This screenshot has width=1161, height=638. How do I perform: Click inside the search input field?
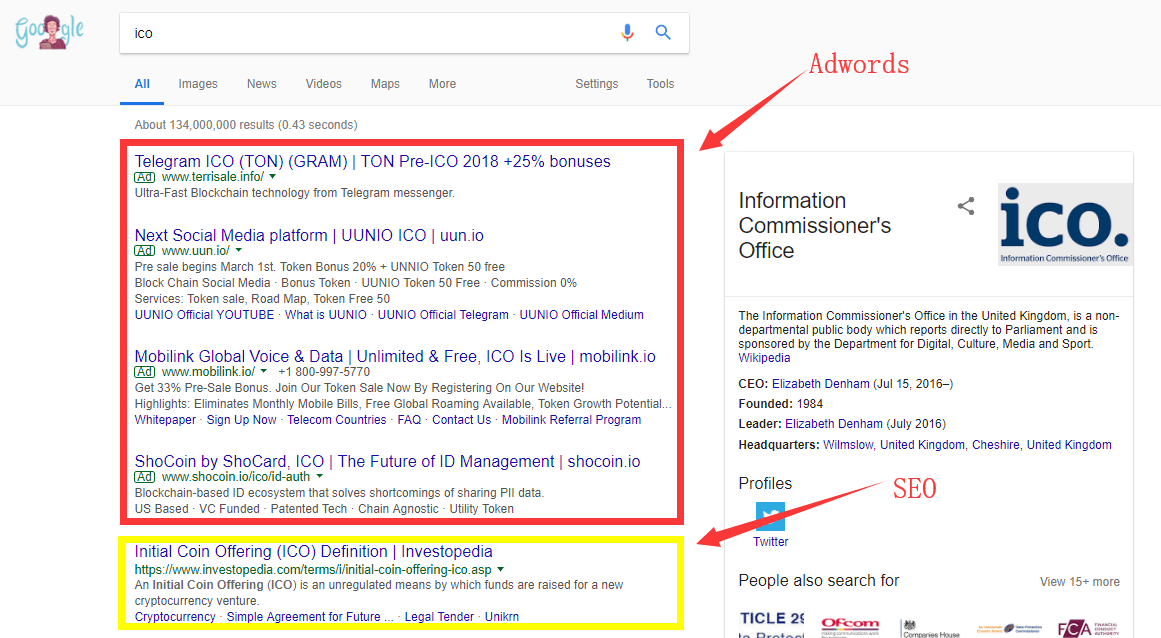[x=350, y=32]
